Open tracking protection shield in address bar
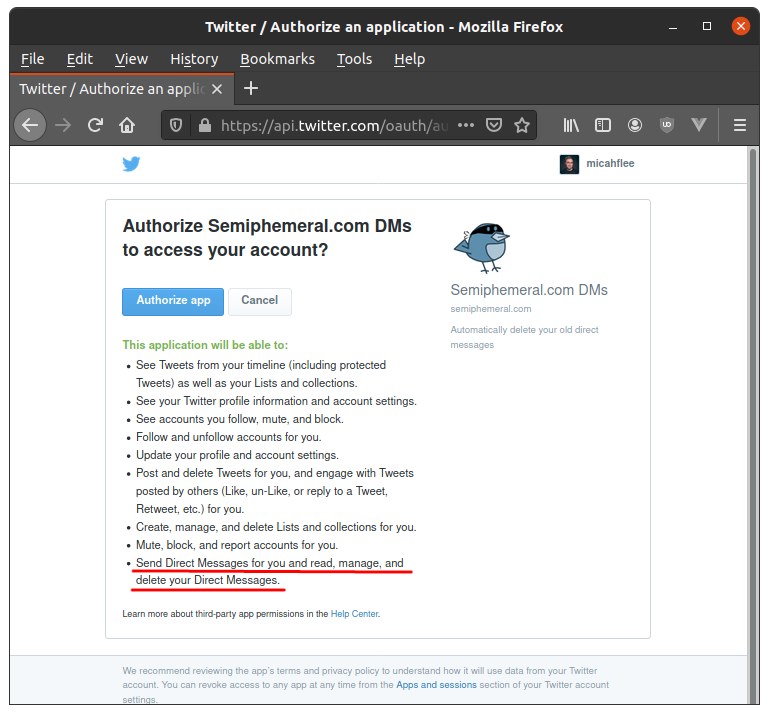769x714 pixels. [x=176, y=126]
